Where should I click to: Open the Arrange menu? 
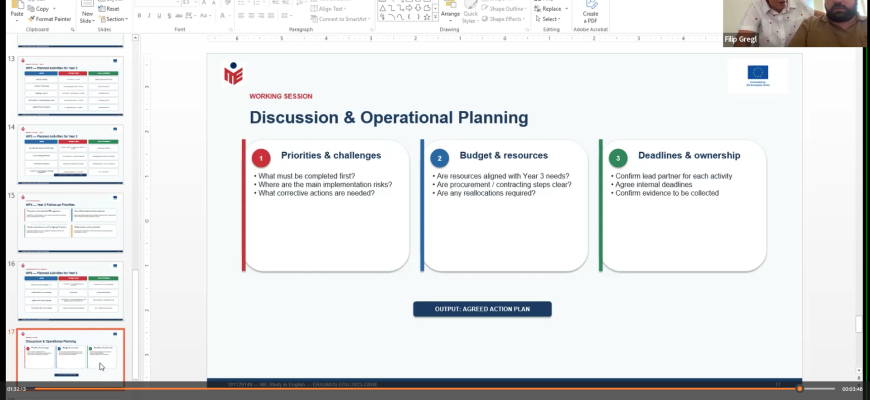tap(451, 13)
